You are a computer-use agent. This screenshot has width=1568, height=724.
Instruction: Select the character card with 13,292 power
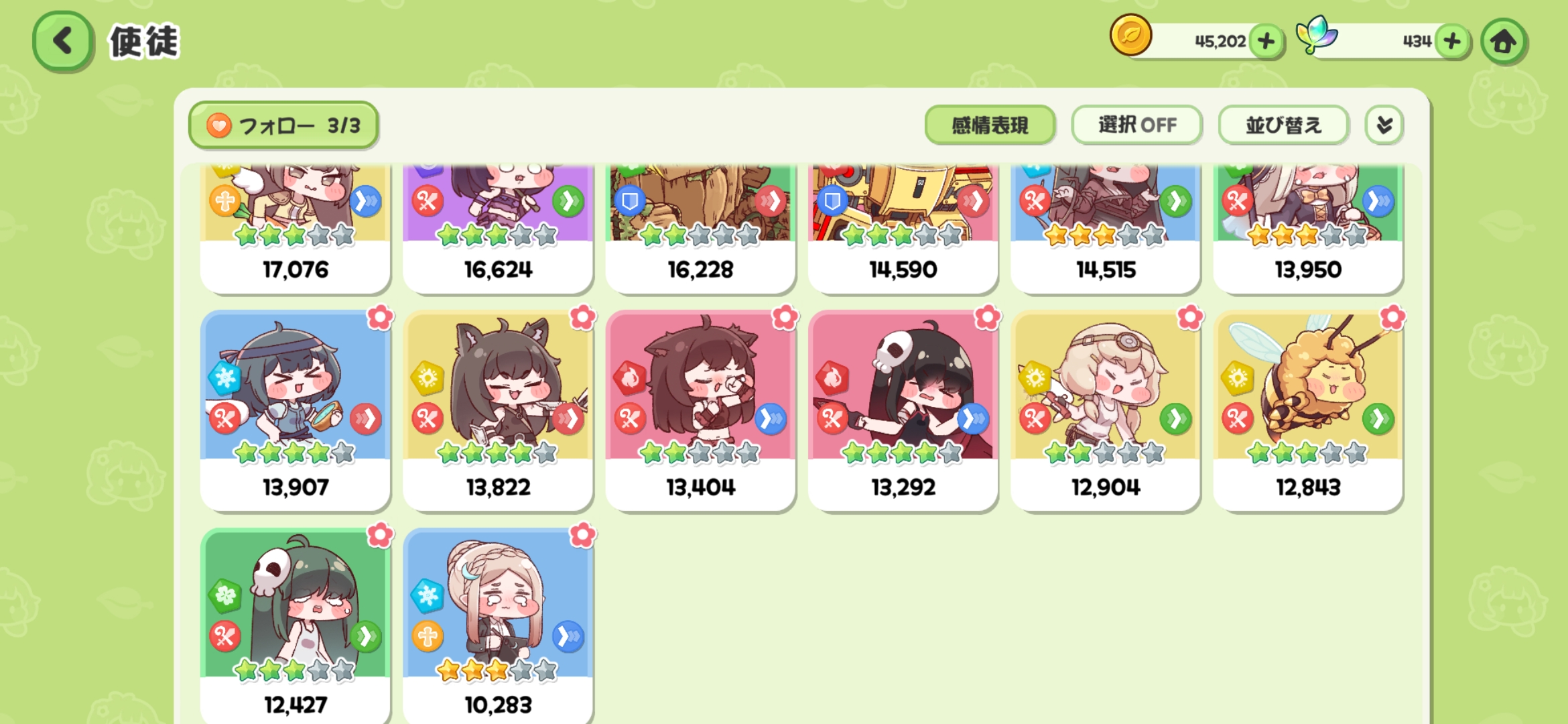[x=903, y=410]
